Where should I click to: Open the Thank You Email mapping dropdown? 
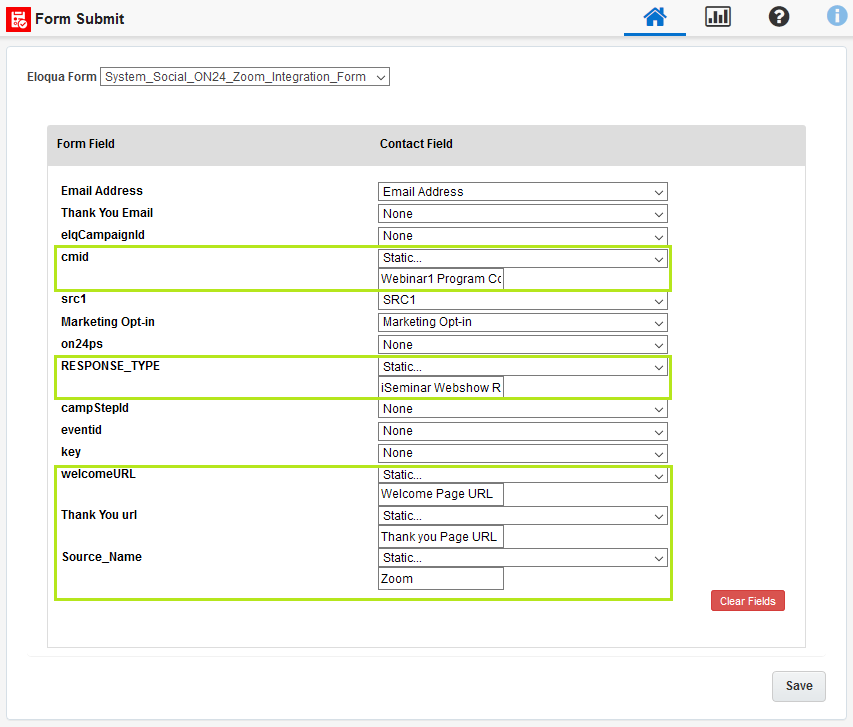pos(522,214)
